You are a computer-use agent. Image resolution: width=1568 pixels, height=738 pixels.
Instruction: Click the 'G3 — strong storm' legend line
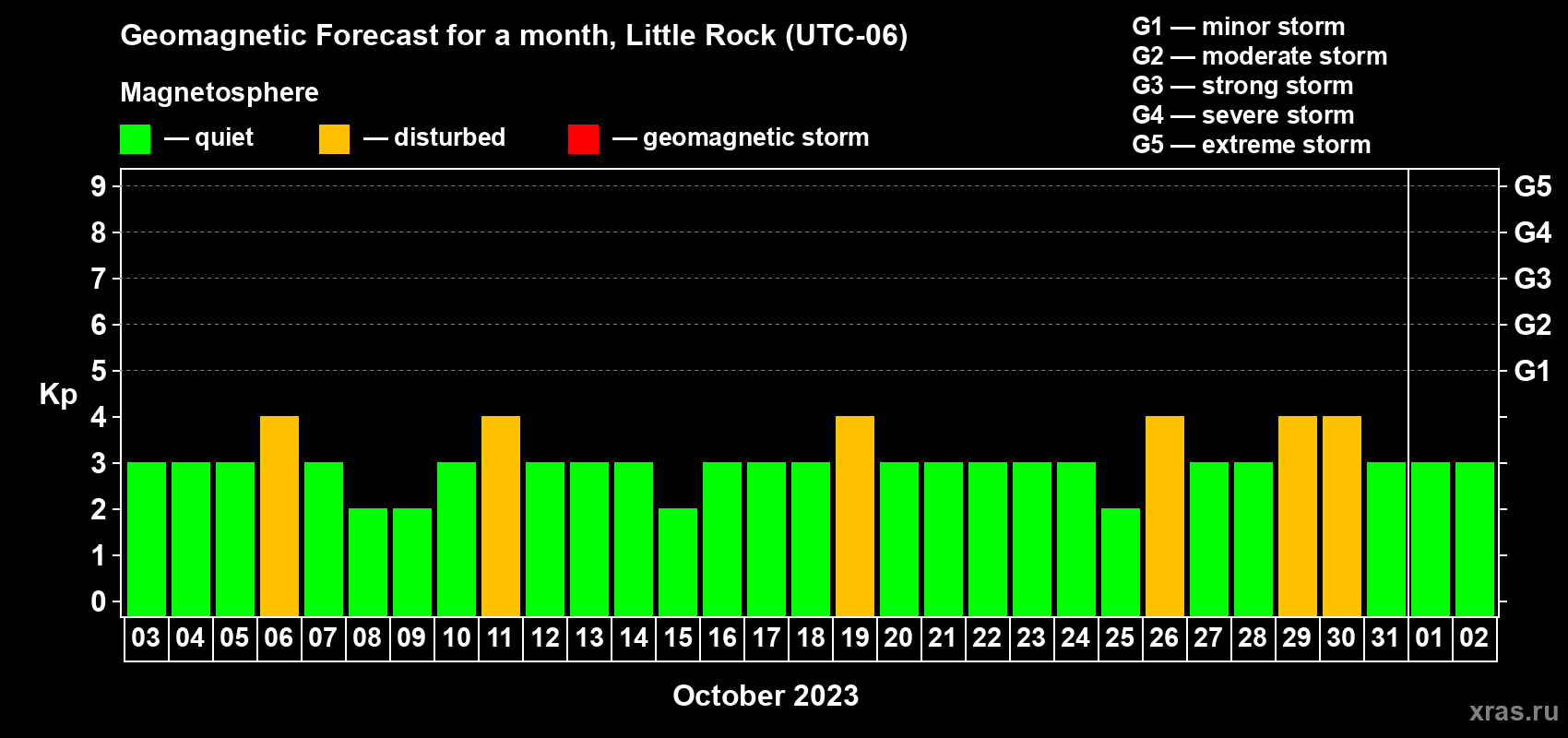pyautogui.click(x=1242, y=86)
